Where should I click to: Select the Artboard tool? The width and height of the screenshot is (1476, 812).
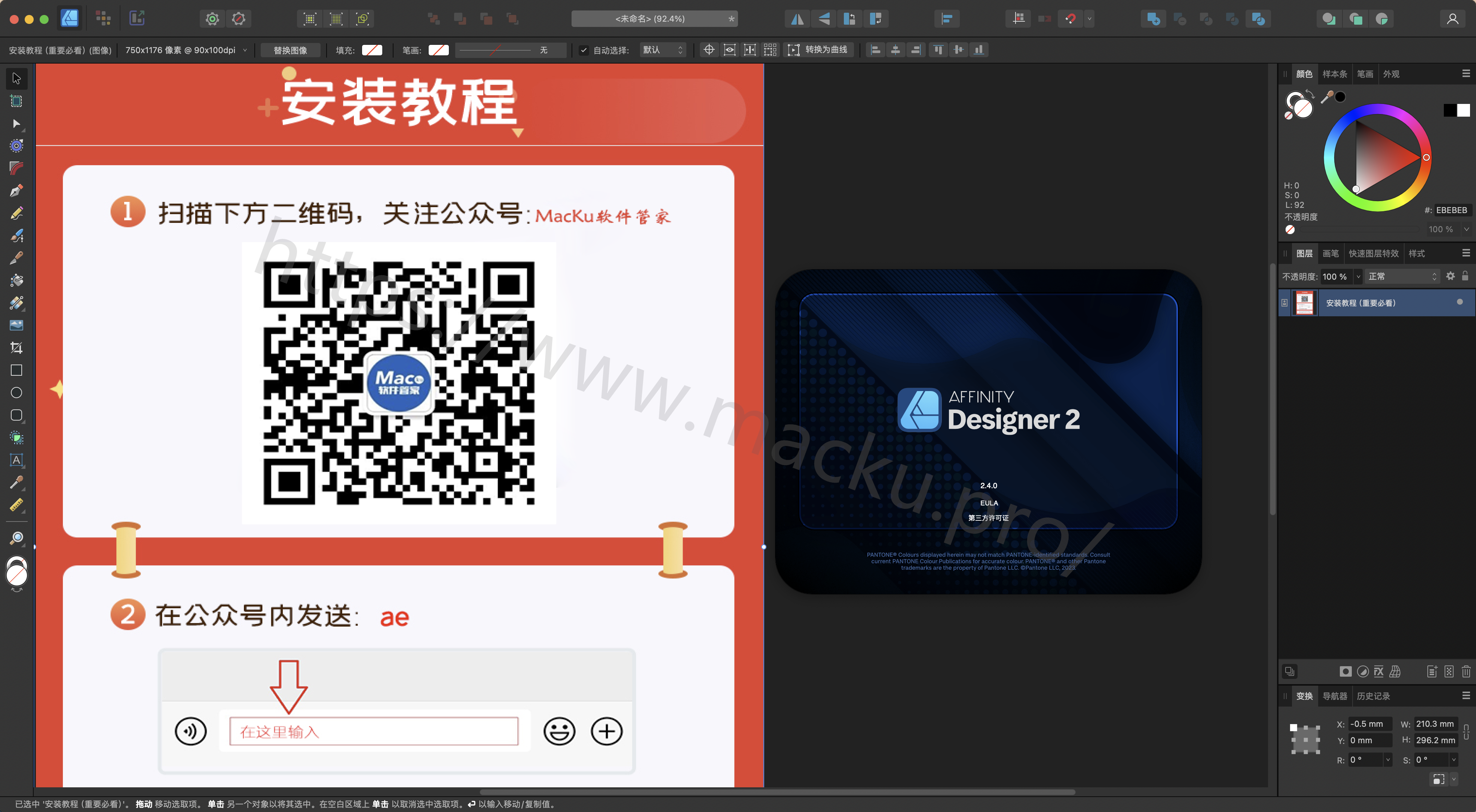coord(16,101)
